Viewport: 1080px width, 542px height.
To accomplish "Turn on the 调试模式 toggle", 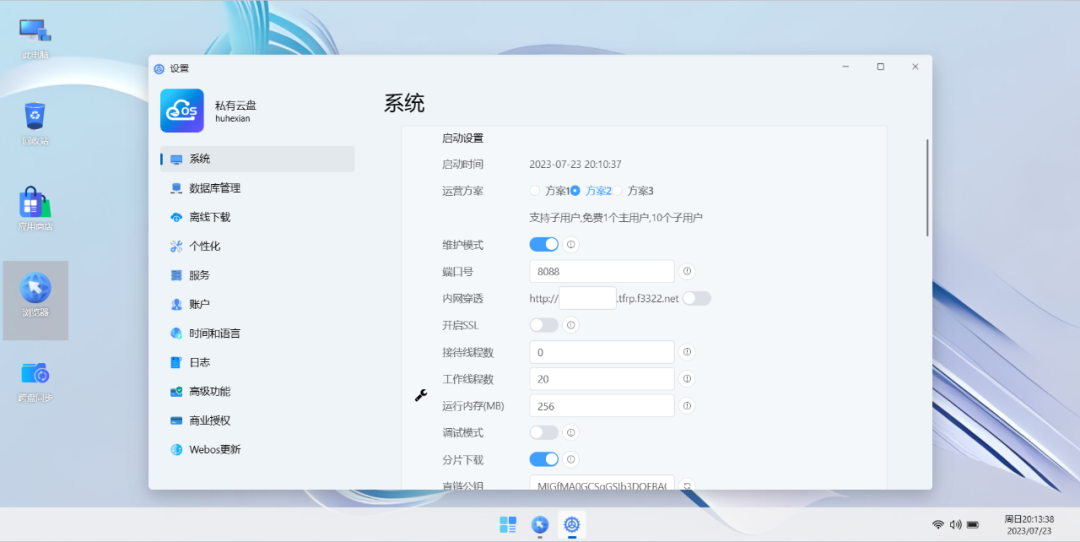I will click(x=544, y=433).
